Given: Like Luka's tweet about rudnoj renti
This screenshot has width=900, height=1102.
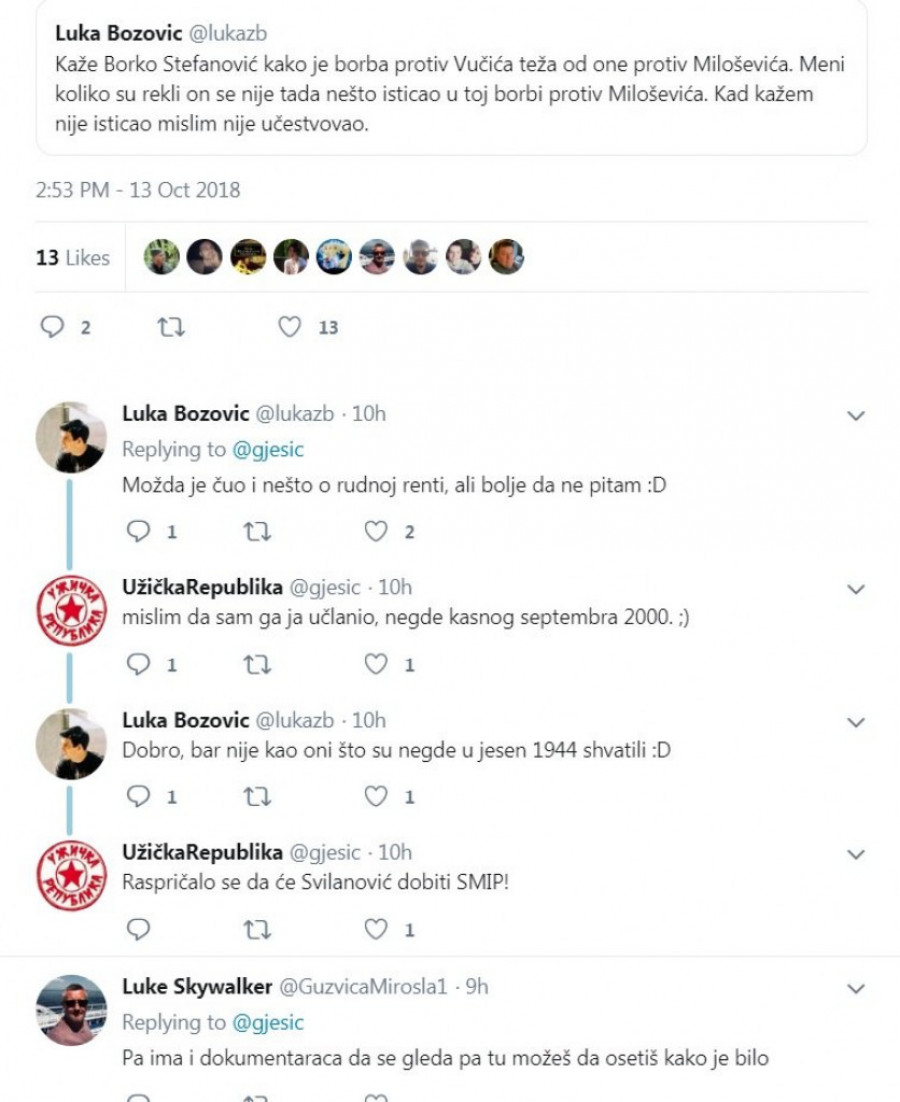Looking at the screenshot, I should pyautogui.click(x=375, y=532).
